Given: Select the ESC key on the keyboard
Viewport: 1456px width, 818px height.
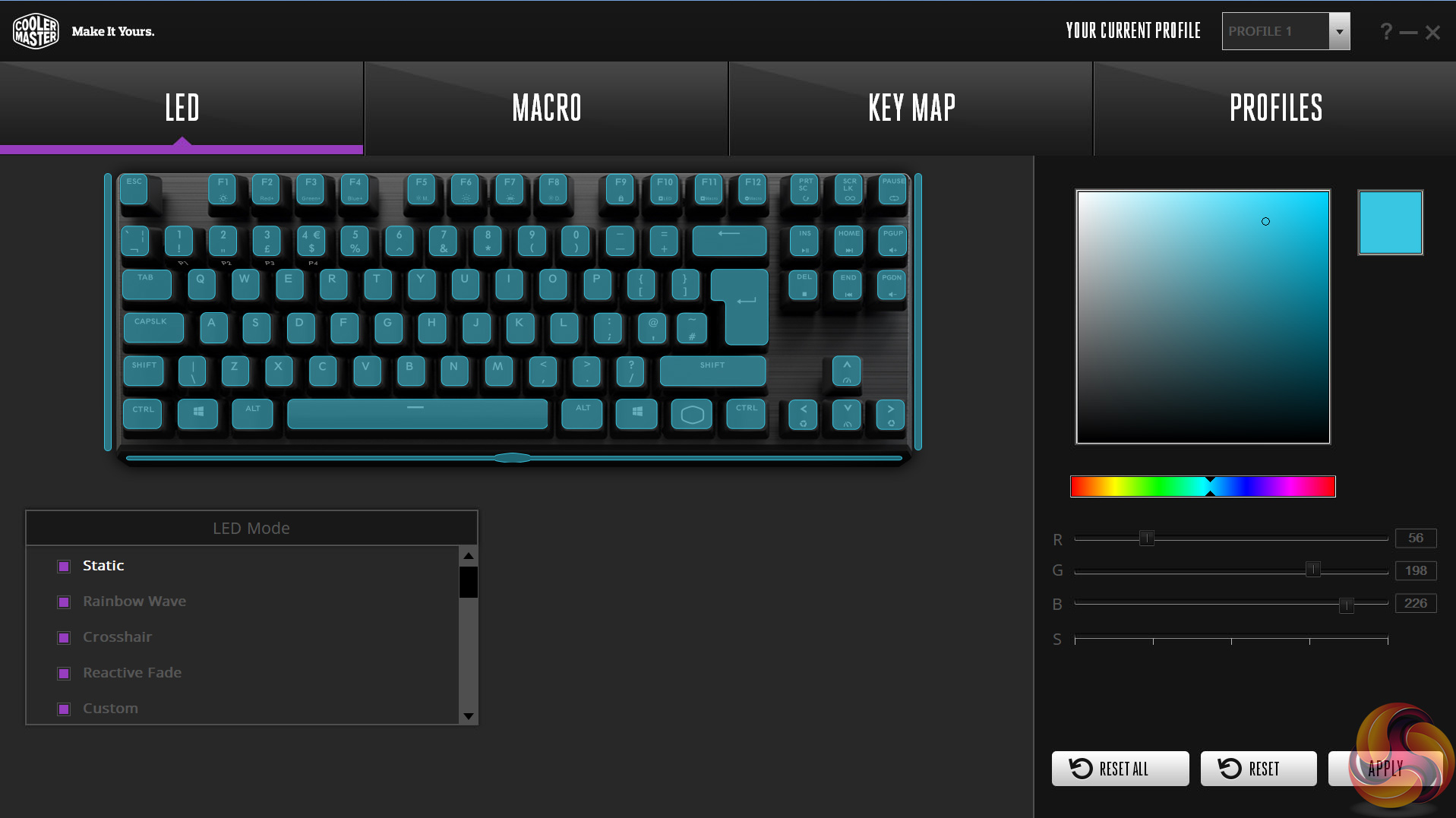Looking at the screenshot, I should pyautogui.click(x=134, y=189).
